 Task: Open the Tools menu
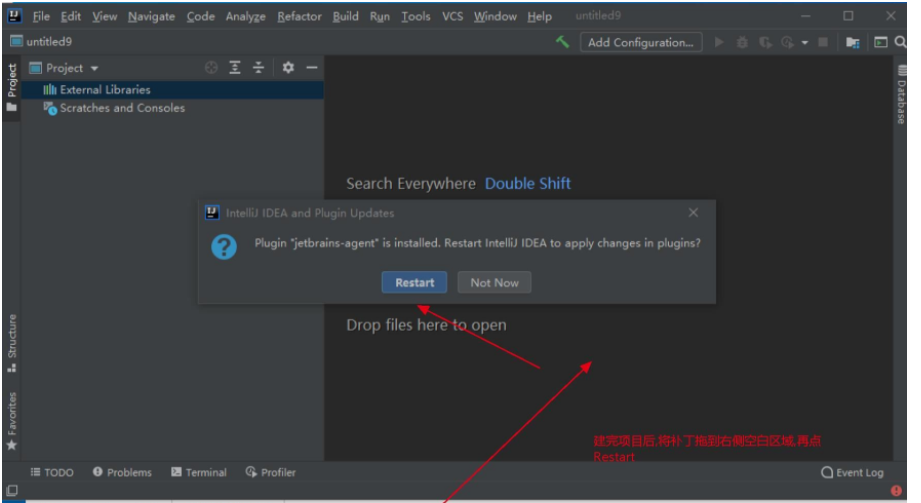click(416, 16)
